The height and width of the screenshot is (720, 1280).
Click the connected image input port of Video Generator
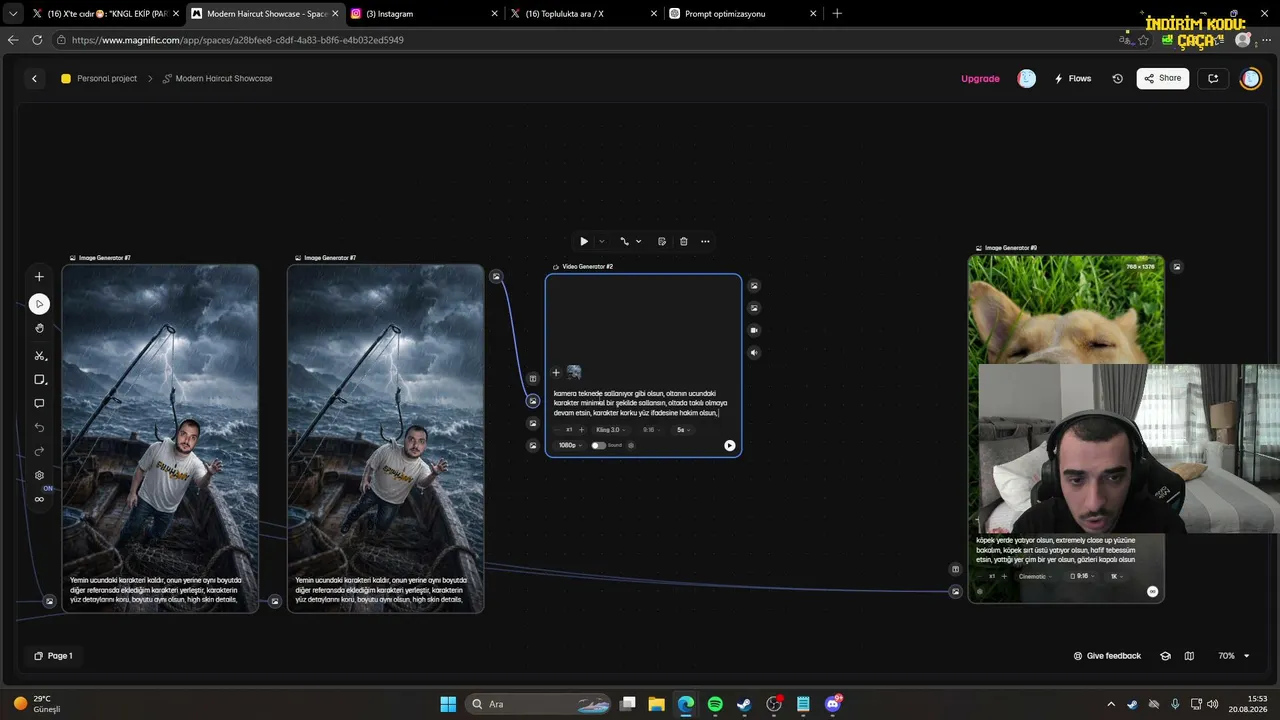(x=533, y=400)
